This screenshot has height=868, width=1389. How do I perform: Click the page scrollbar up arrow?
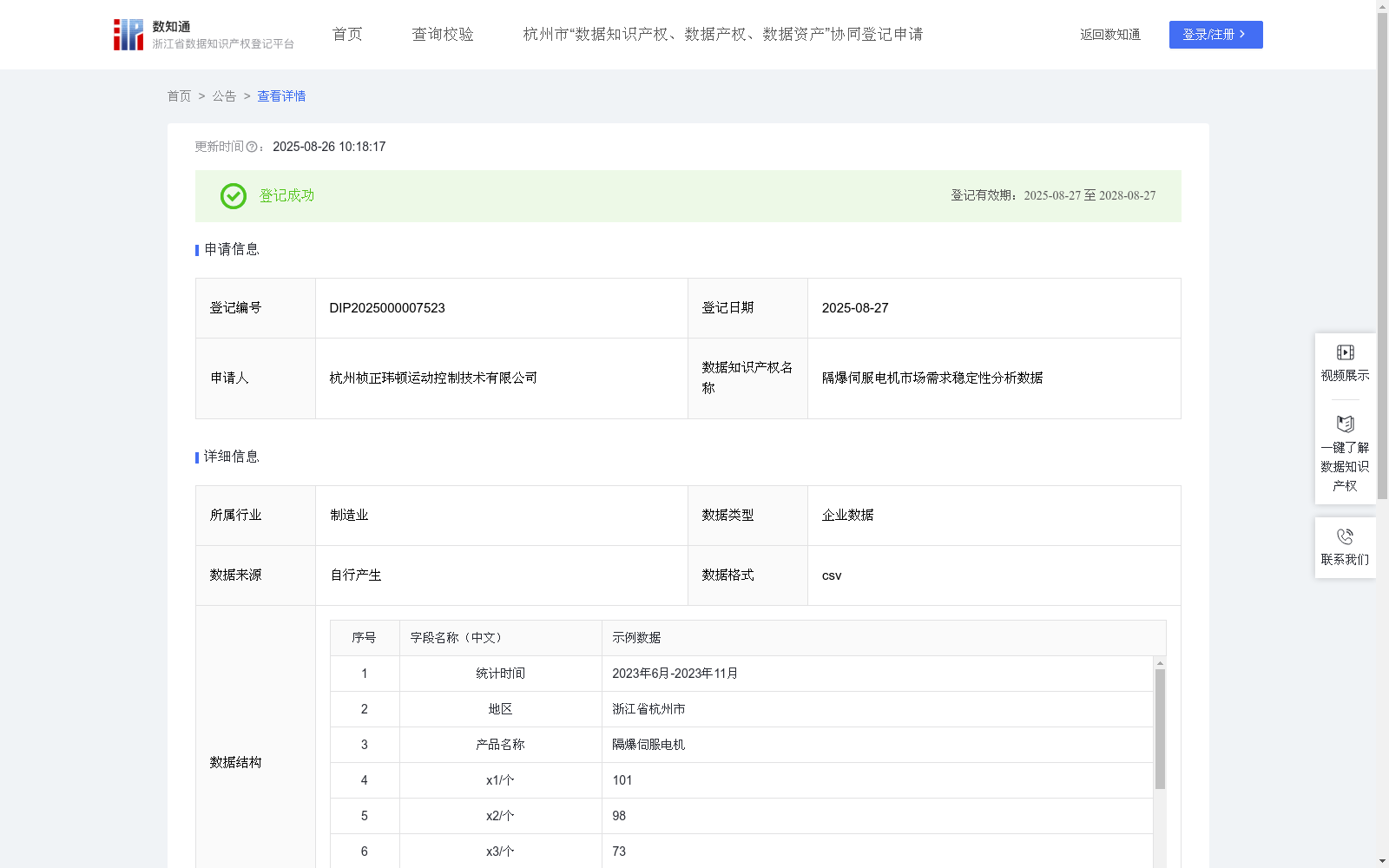click(x=1382, y=6)
